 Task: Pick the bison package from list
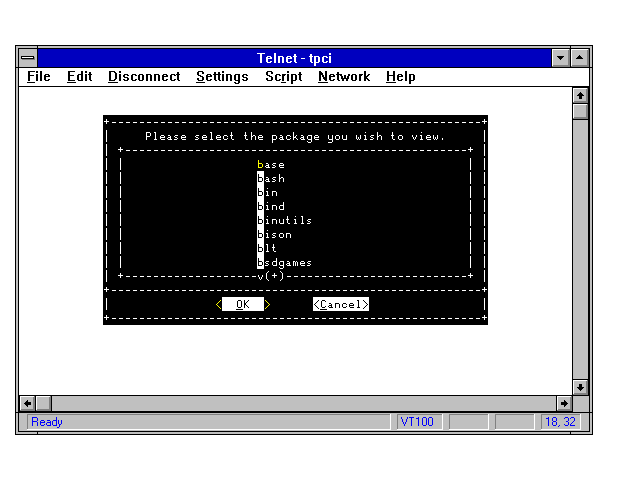[x=275, y=235]
